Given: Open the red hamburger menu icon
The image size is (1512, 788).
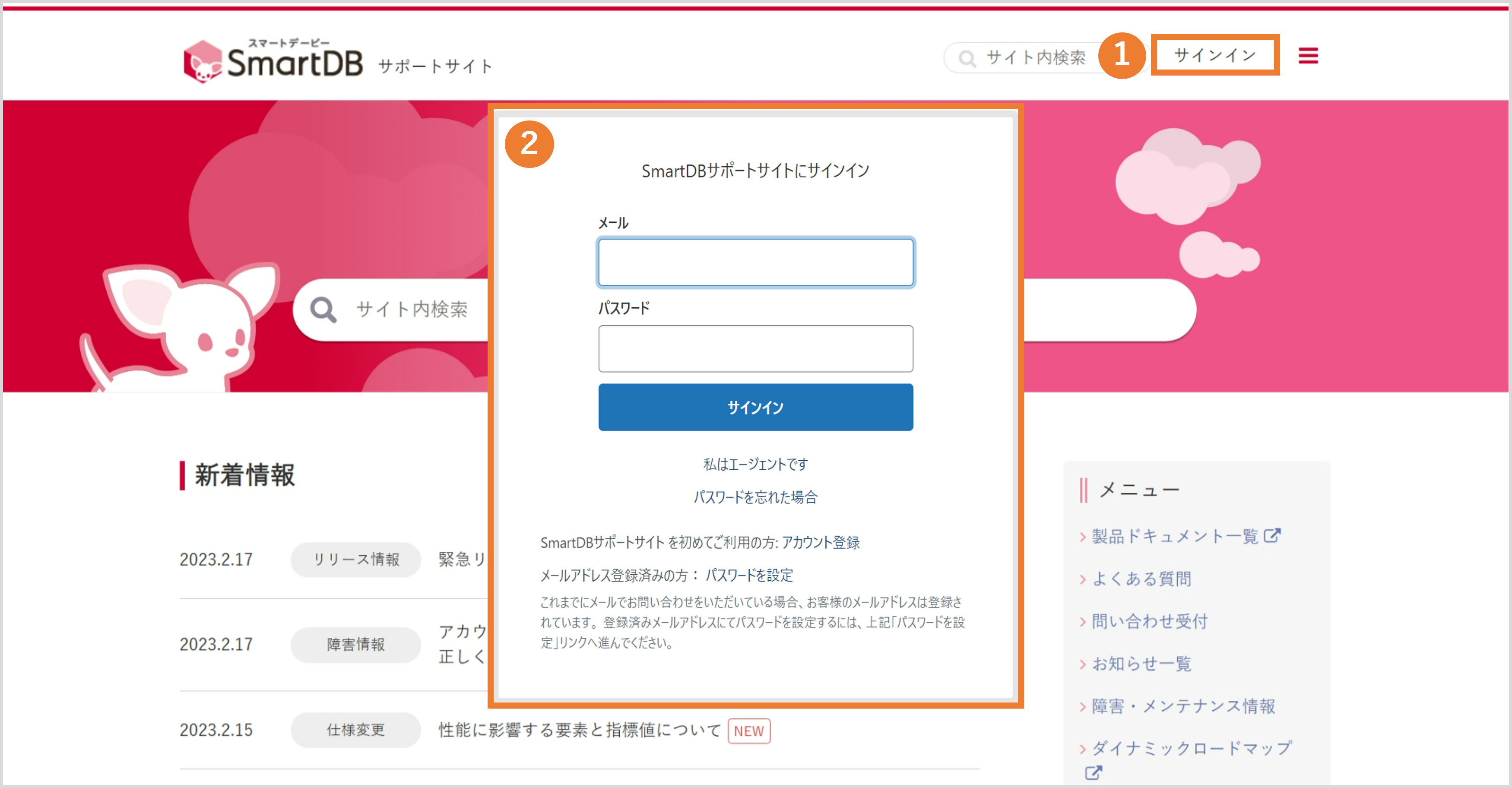Looking at the screenshot, I should pos(1308,56).
